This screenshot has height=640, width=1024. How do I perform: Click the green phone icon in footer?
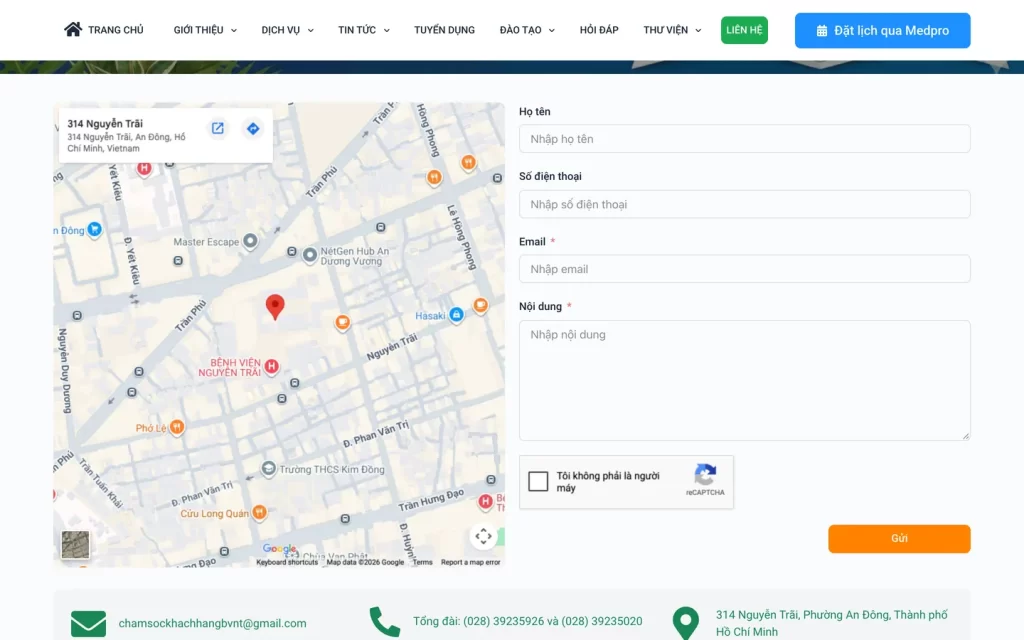(384, 622)
